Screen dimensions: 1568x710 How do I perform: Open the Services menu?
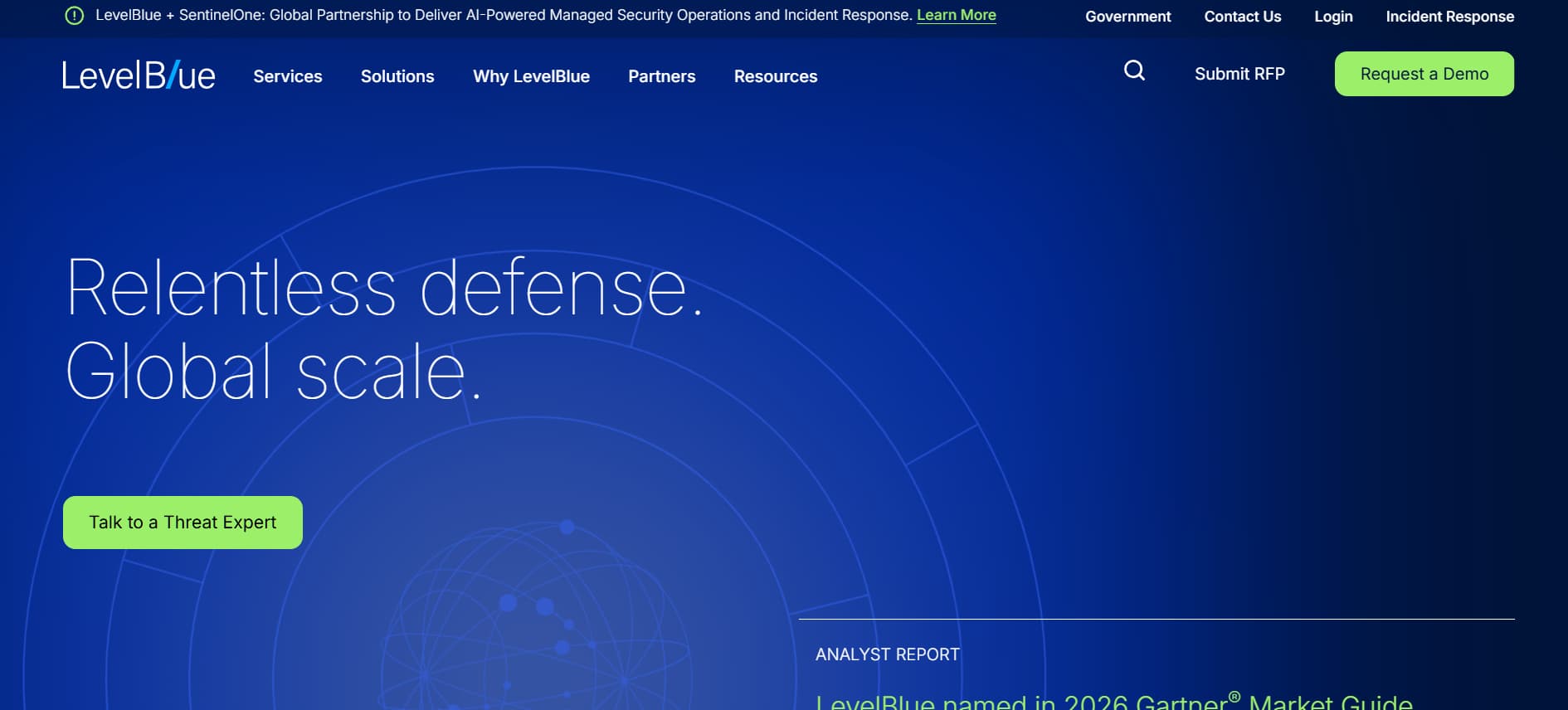pyautogui.click(x=288, y=76)
